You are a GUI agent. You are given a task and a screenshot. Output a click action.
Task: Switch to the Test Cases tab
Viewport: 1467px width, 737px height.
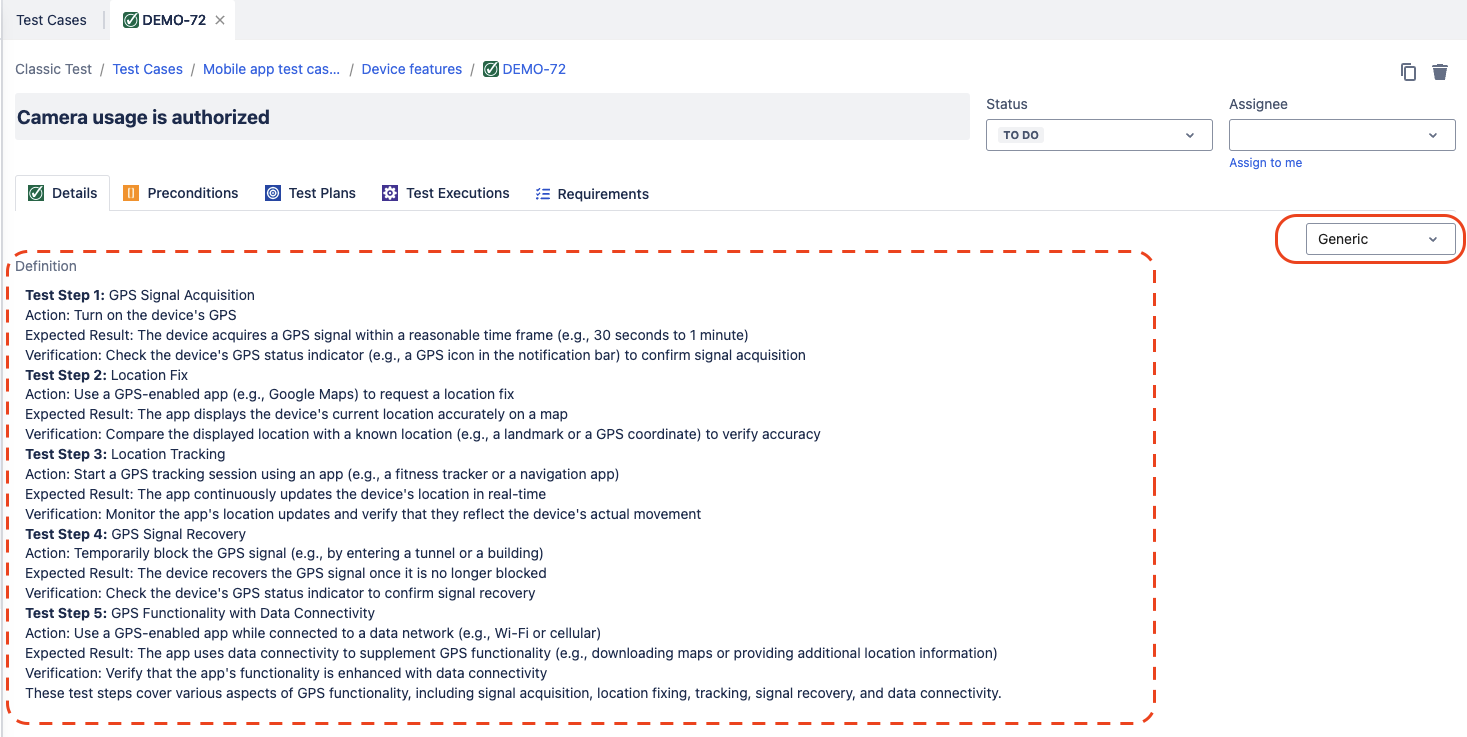[51, 20]
